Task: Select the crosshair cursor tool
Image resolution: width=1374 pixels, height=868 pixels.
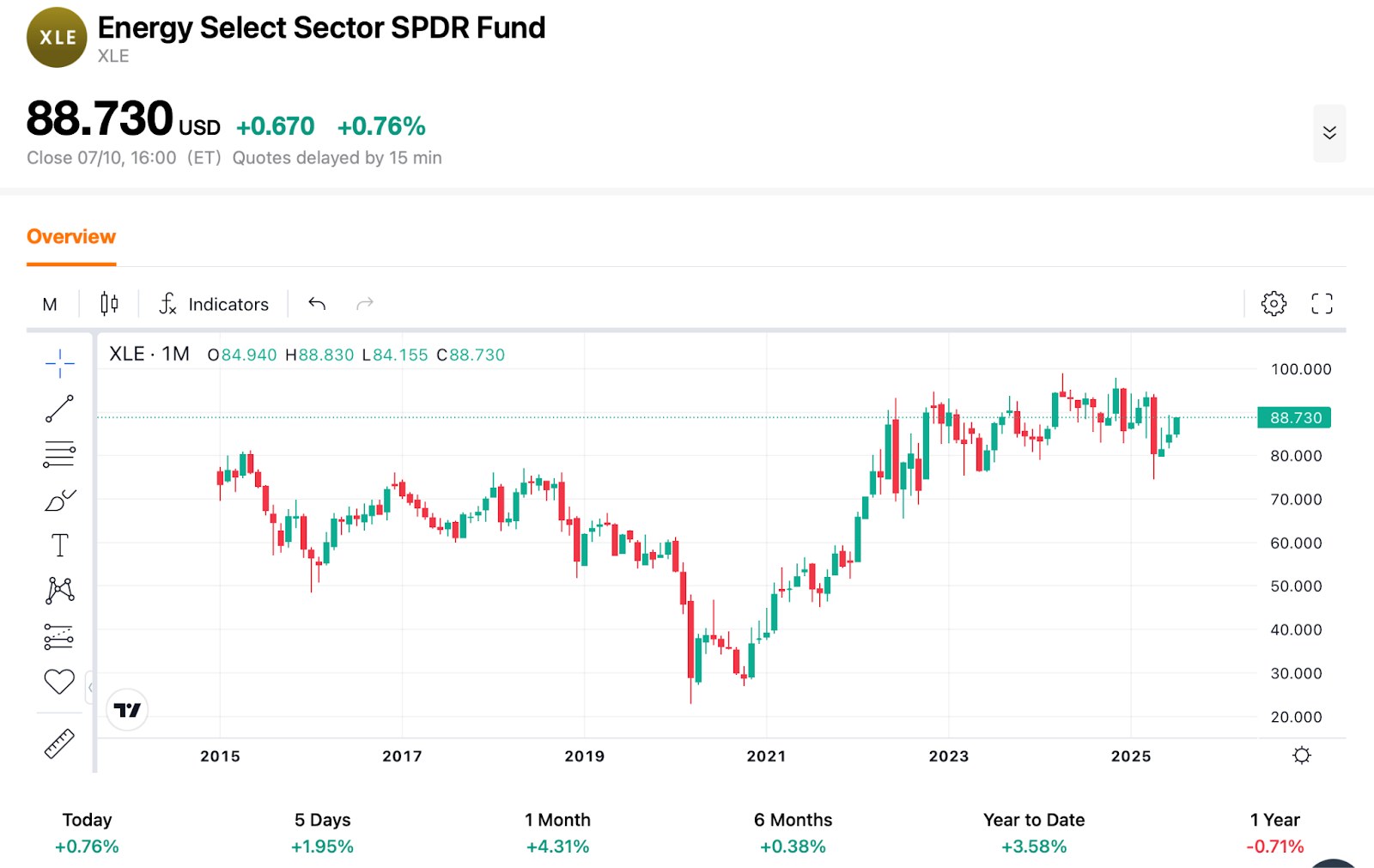Action: [59, 363]
